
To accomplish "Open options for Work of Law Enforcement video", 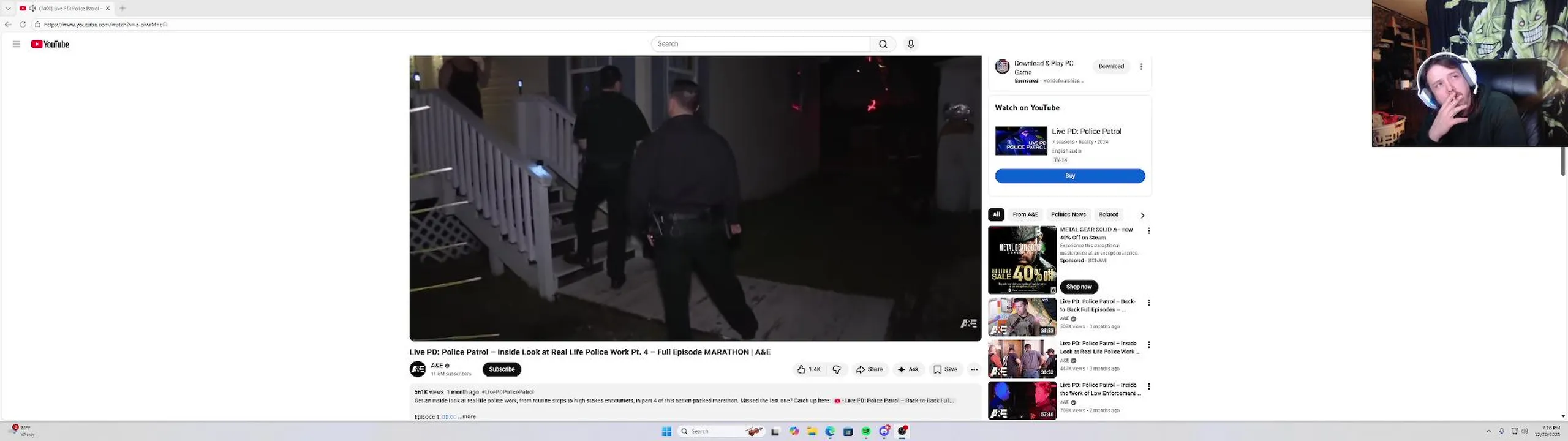I will click(1149, 386).
